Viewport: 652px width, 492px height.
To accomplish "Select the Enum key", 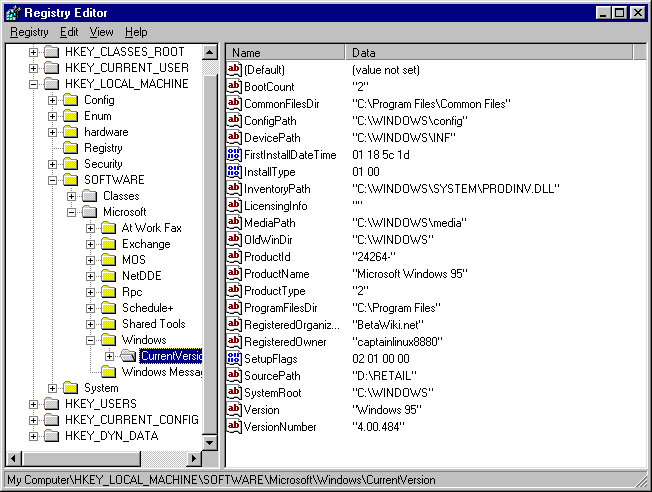I will coord(98,116).
